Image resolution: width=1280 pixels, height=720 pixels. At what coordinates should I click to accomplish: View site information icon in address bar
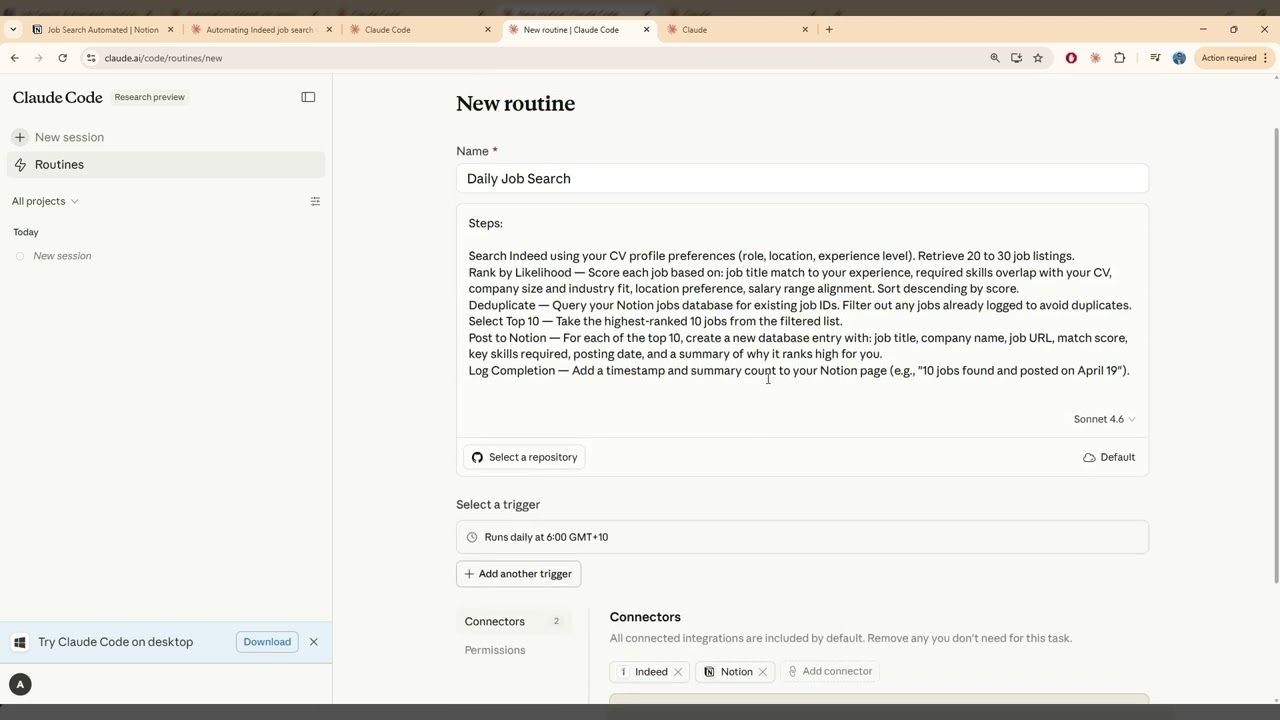[x=91, y=58]
